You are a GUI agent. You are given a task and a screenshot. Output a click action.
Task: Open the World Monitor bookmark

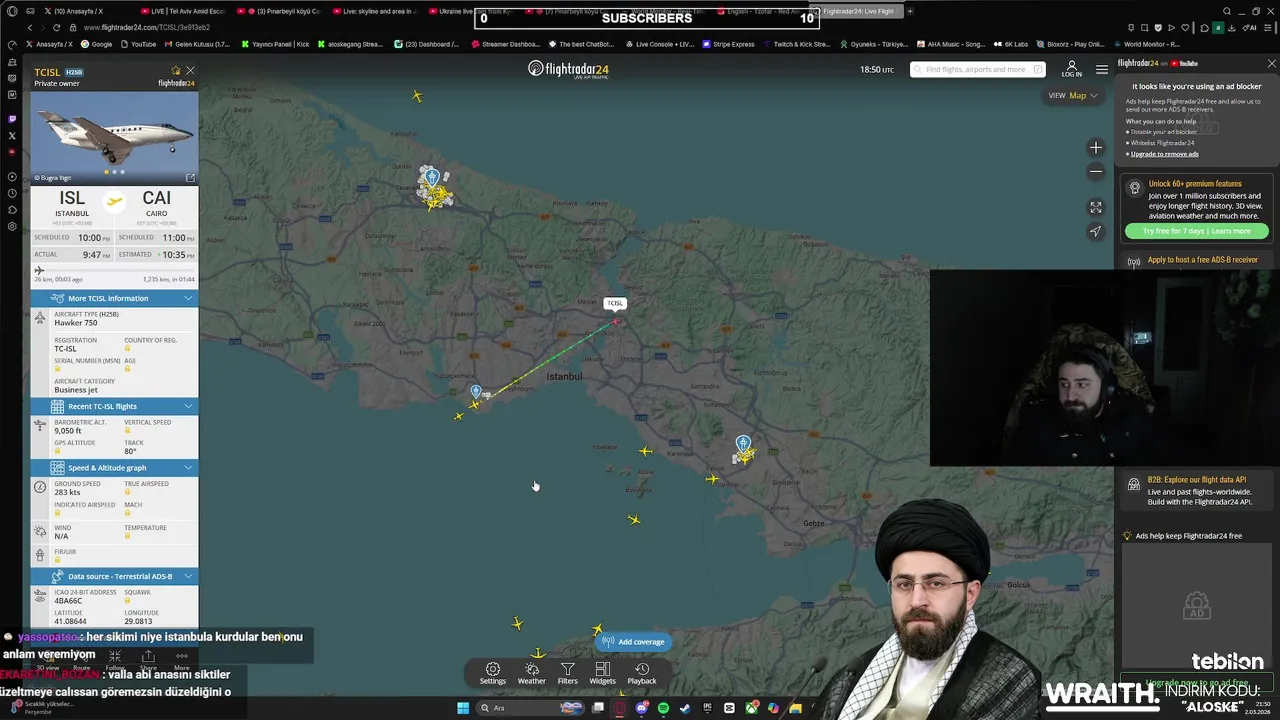pos(1147,45)
